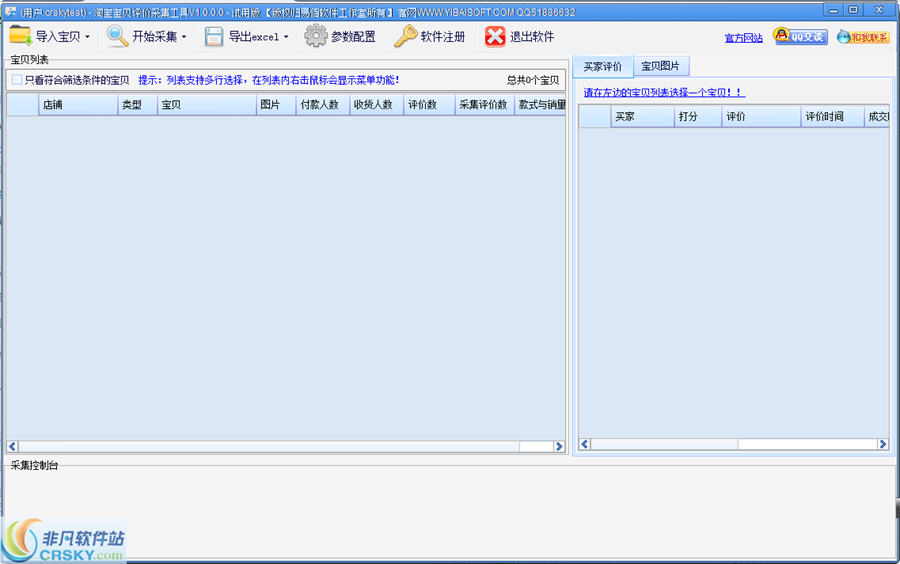
Task: Click the 打分 column header
Action: tap(698, 116)
